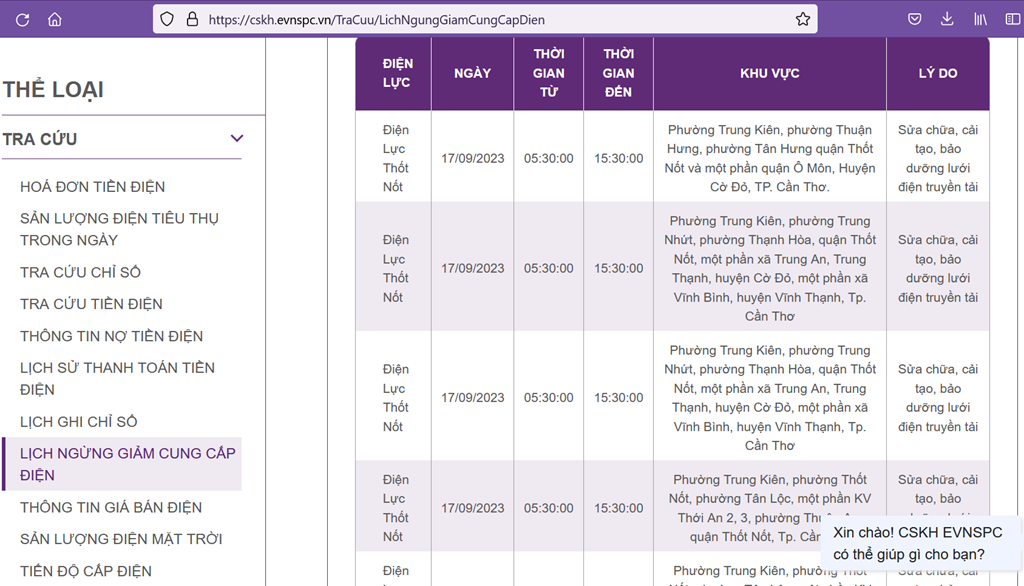The image size is (1024, 586).
Task: Open HOÁ ĐƠN TIỀN ĐIỆN menu item
Action: (x=93, y=187)
